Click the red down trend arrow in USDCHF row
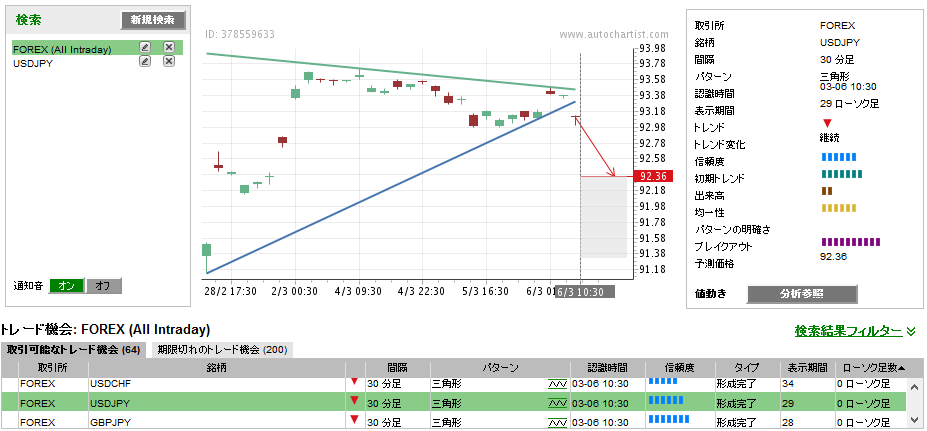The height and width of the screenshot is (431, 927). [x=354, y=382]
